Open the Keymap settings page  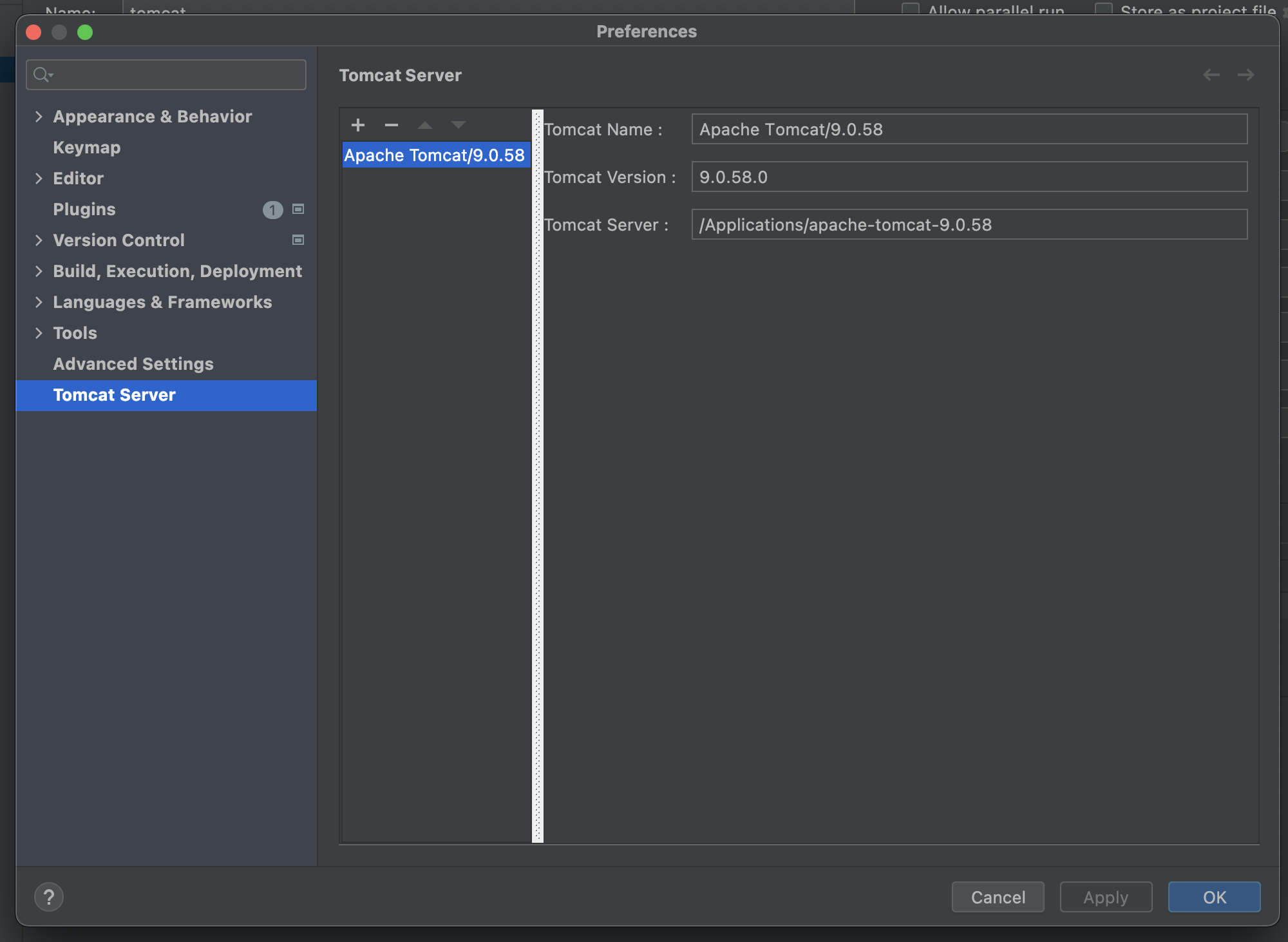86,147
